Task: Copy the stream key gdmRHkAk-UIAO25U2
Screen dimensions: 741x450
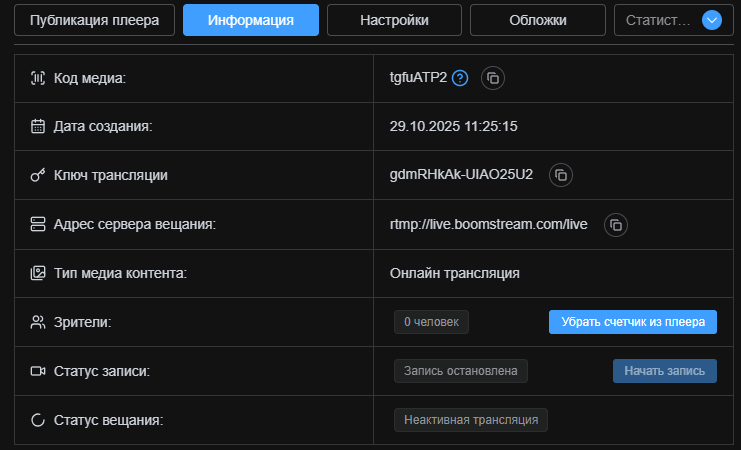Action: pos(561,175)
